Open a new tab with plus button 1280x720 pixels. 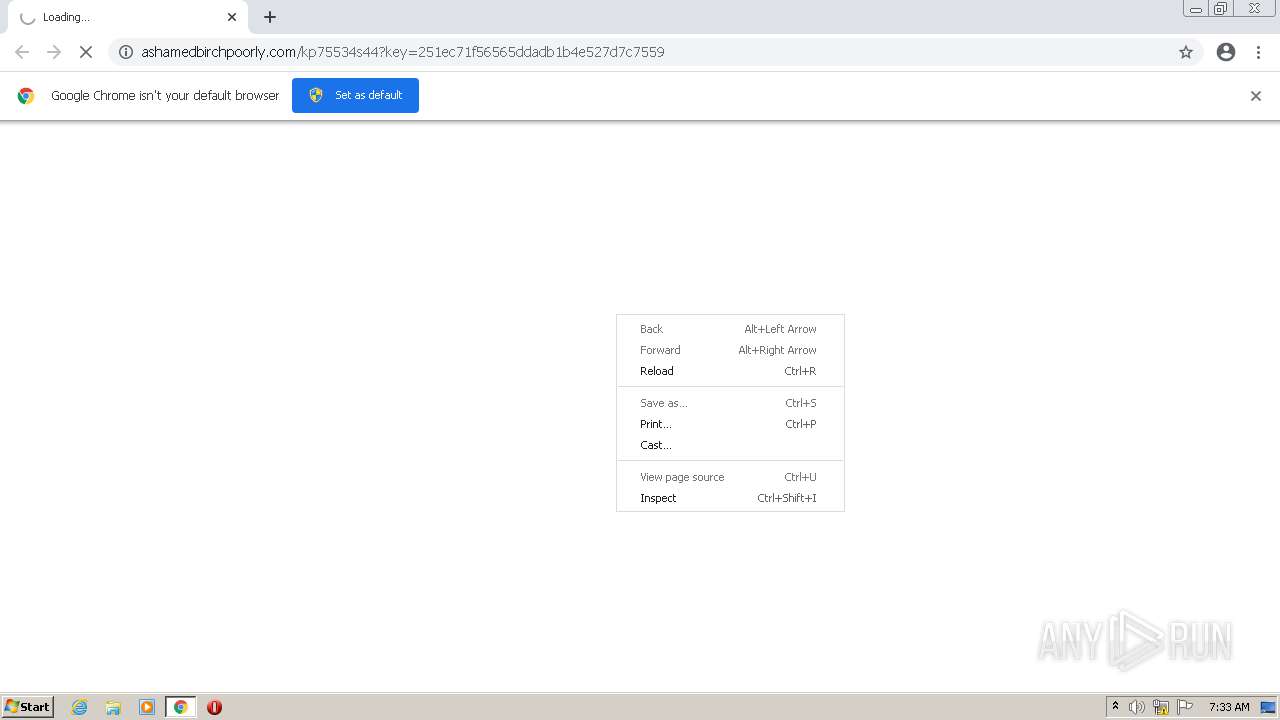click(x=270, y=17)
